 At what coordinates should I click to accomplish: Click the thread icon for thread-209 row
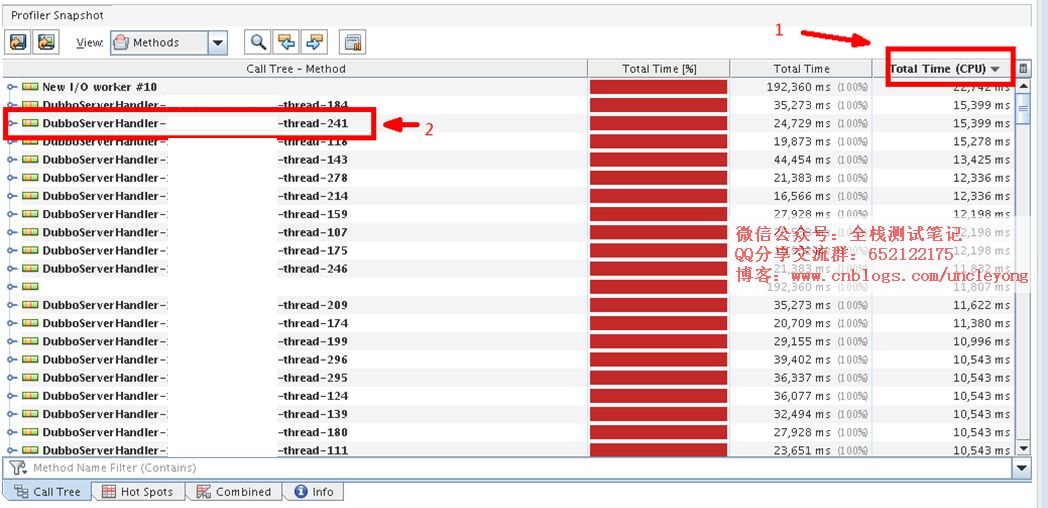pos(30,305)
